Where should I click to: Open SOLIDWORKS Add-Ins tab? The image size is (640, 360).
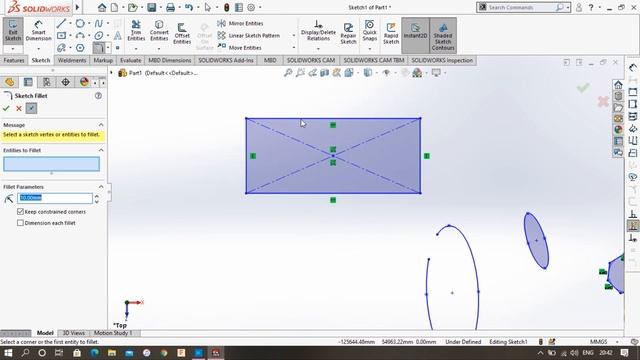tap(226, 60)
